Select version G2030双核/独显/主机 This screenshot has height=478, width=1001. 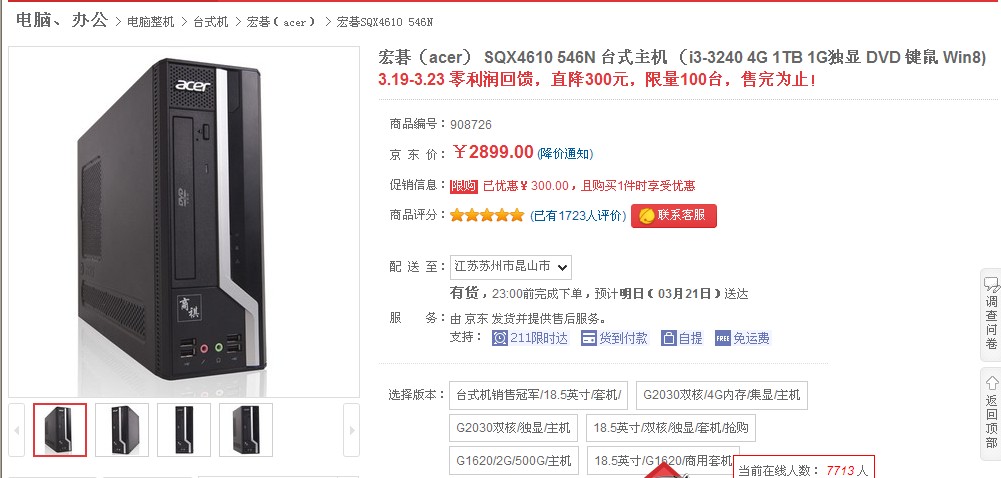click(x=513, y=428)
